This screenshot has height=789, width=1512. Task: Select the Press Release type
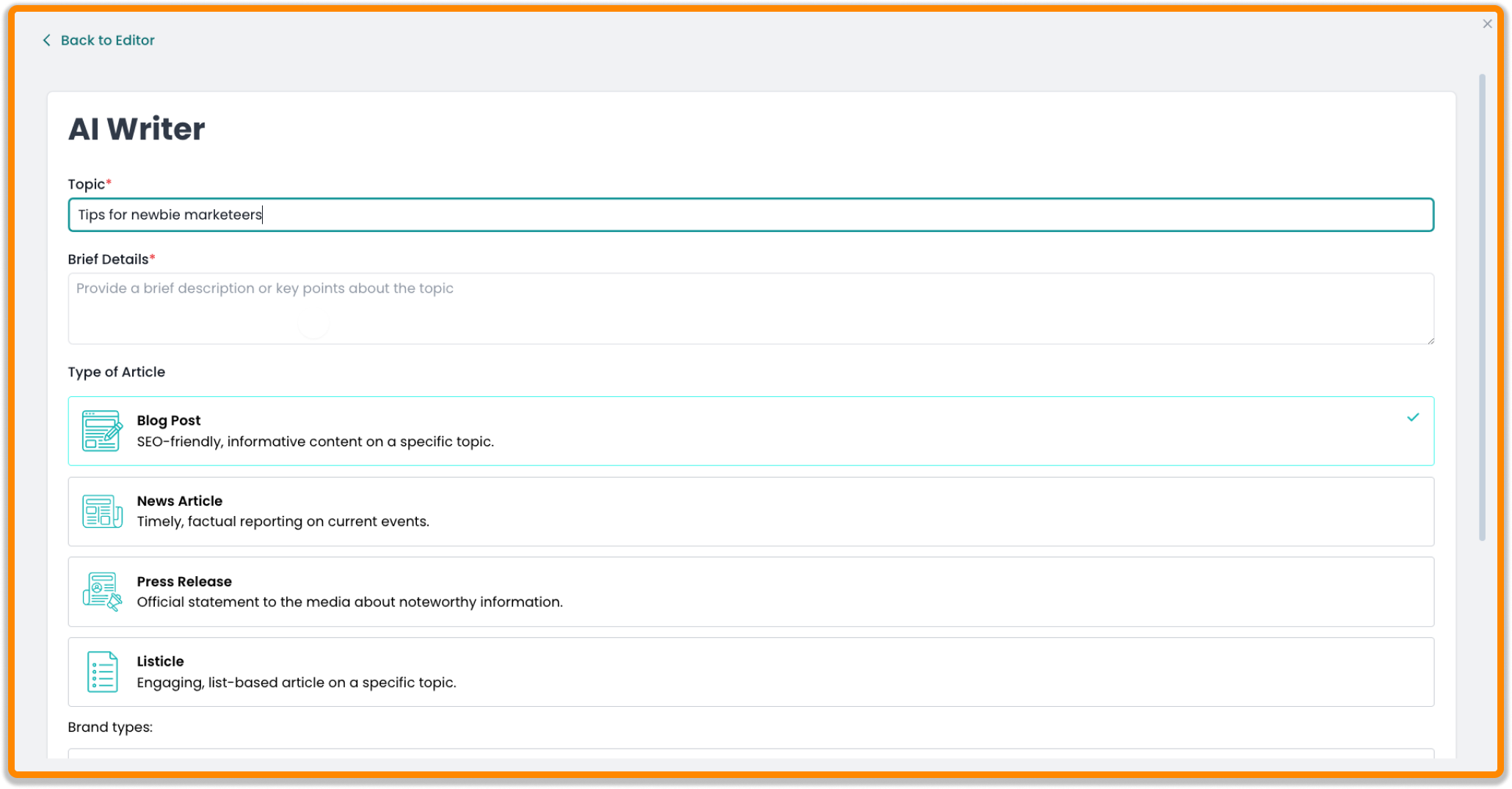coord(750,592)
